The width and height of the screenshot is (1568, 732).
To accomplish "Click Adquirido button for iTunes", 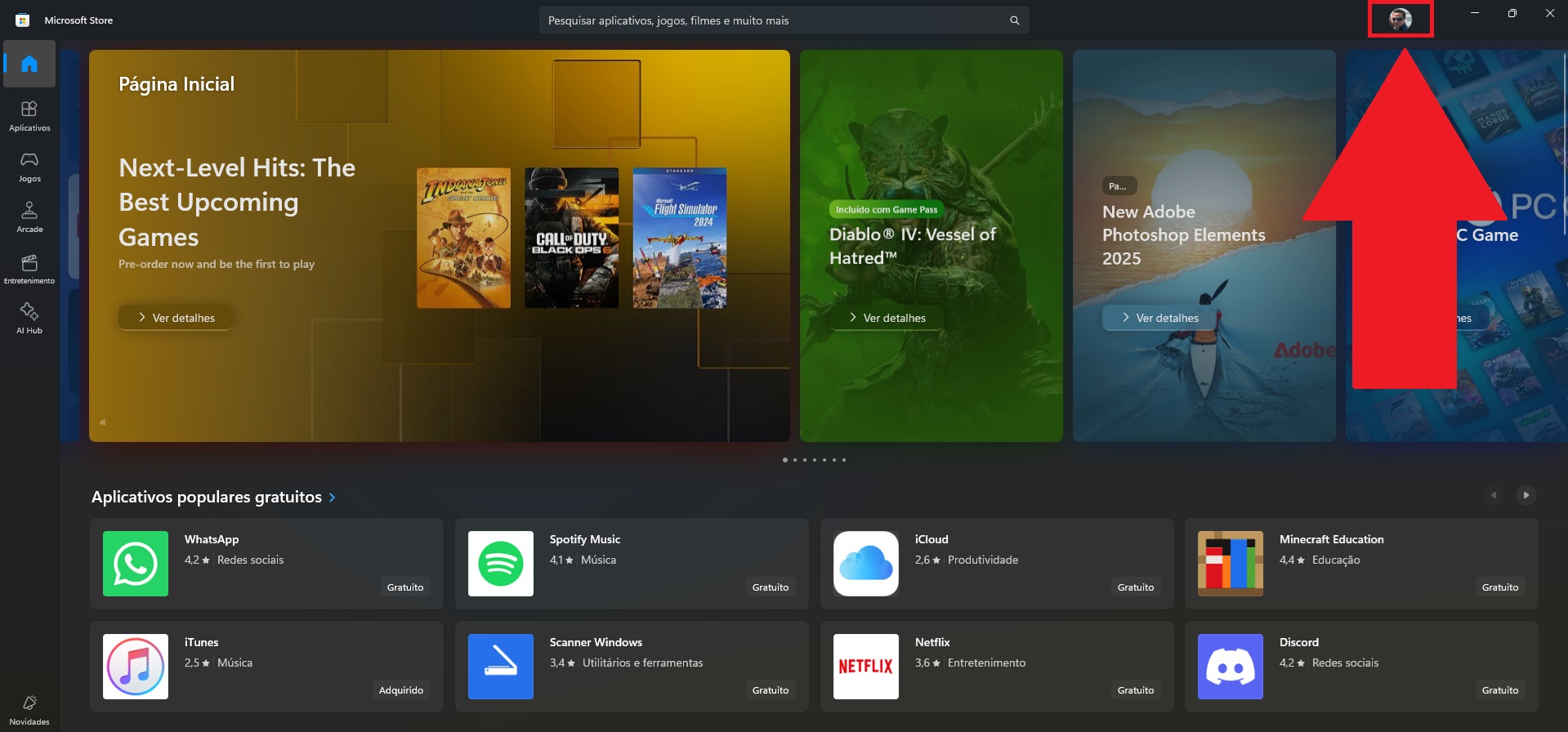I will click(x=401, y=690).
